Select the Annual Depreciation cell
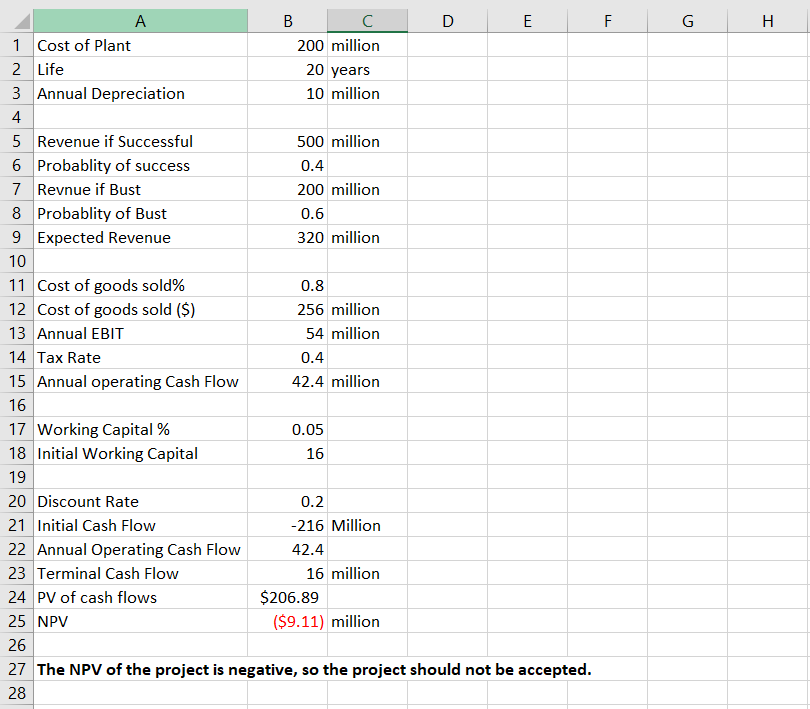This screenshot has width=810, height=709. coord(140,93)
